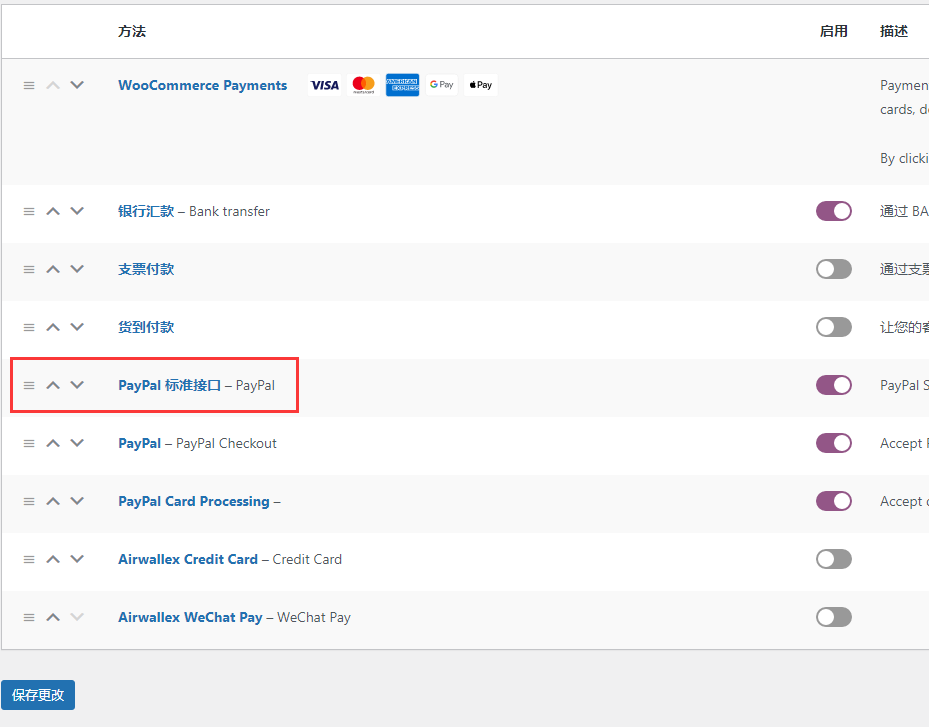Click the 保存更改 button
This screenshot has width=929, height=727.
pos(38,695)
